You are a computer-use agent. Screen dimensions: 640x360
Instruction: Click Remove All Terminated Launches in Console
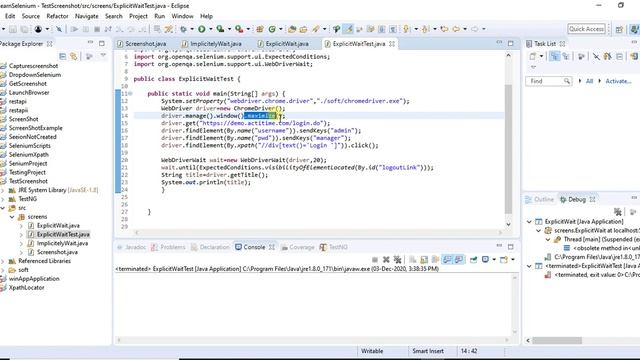[397, 259]
